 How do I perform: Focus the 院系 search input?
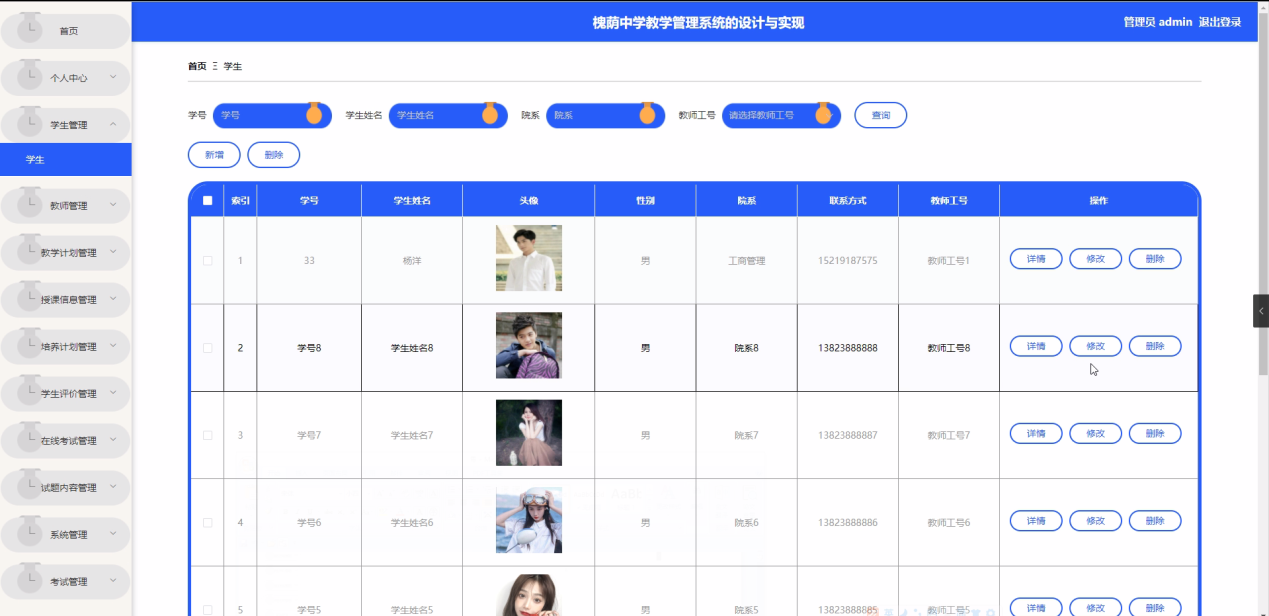605,115
